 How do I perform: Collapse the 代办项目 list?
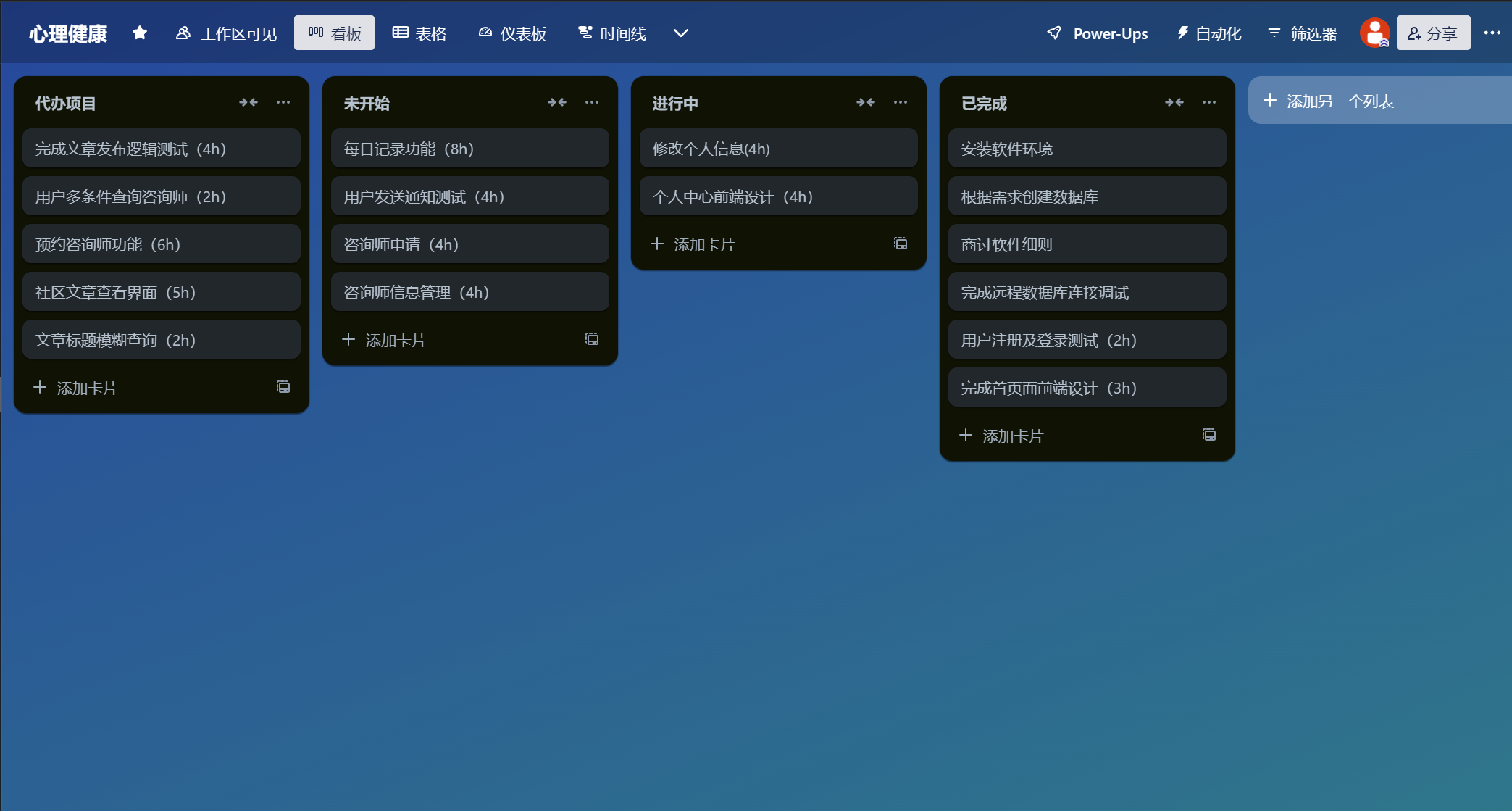click(248, 103)
